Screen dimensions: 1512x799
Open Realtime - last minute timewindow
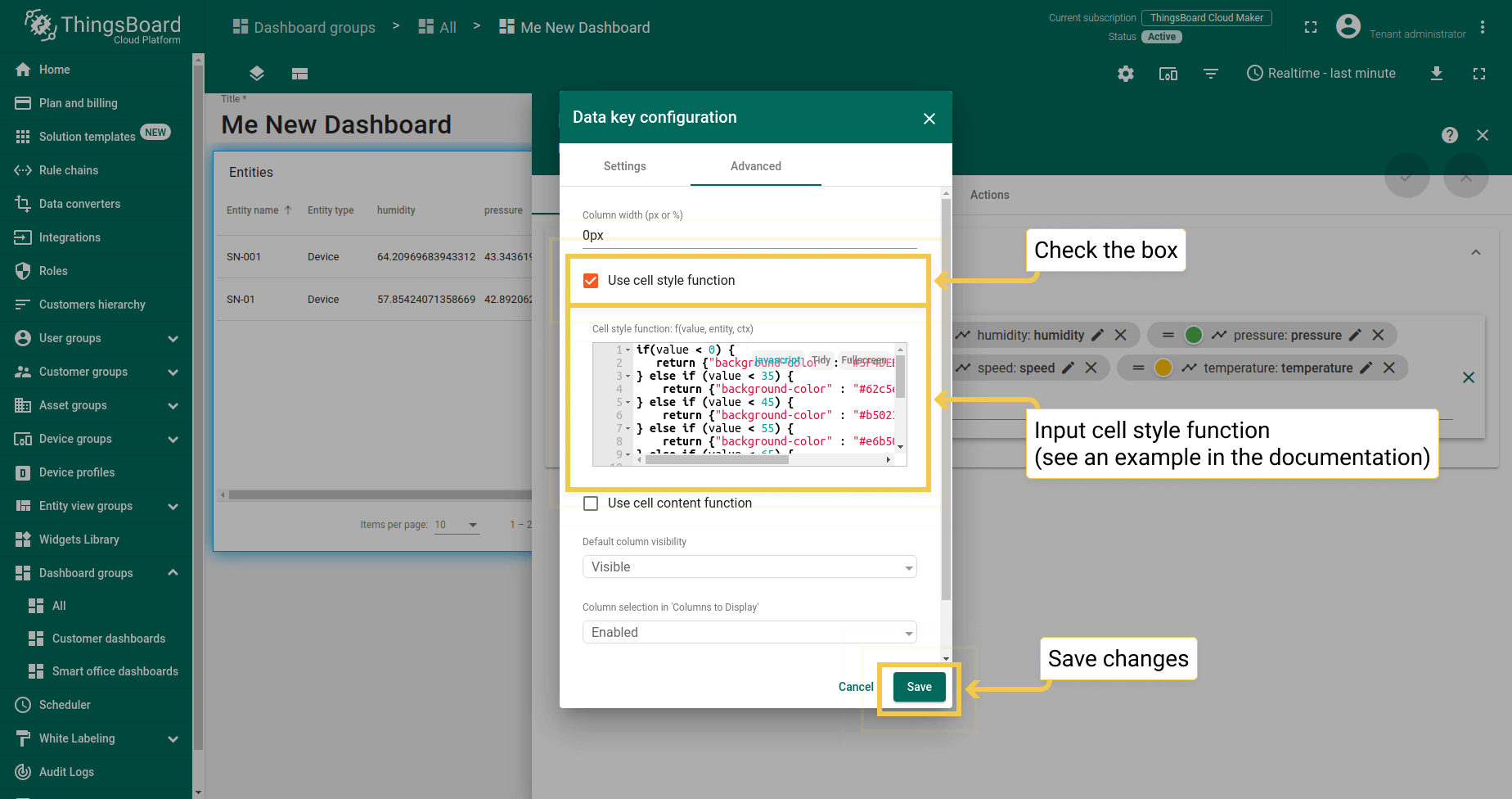coord(1321,74)
